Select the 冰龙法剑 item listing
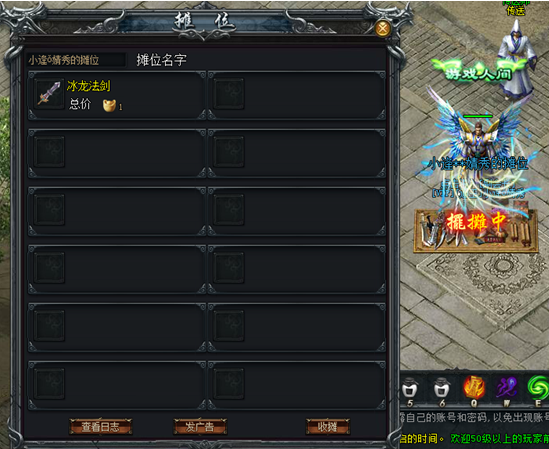Screen dimensions: 549x449 (117, 95)
